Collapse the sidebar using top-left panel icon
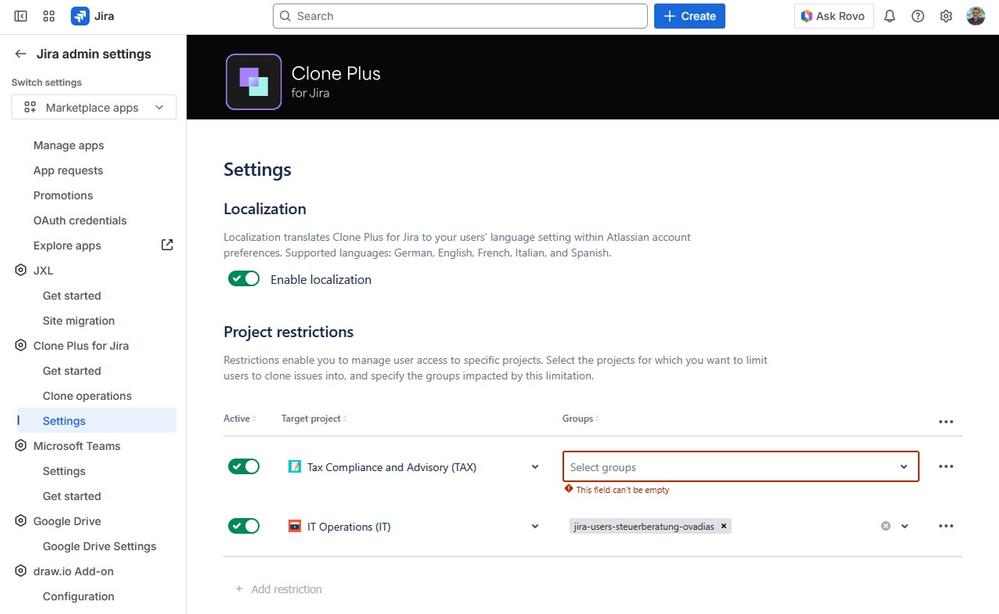The height and width of the screenshot is (614, 999). coord(20,16)
